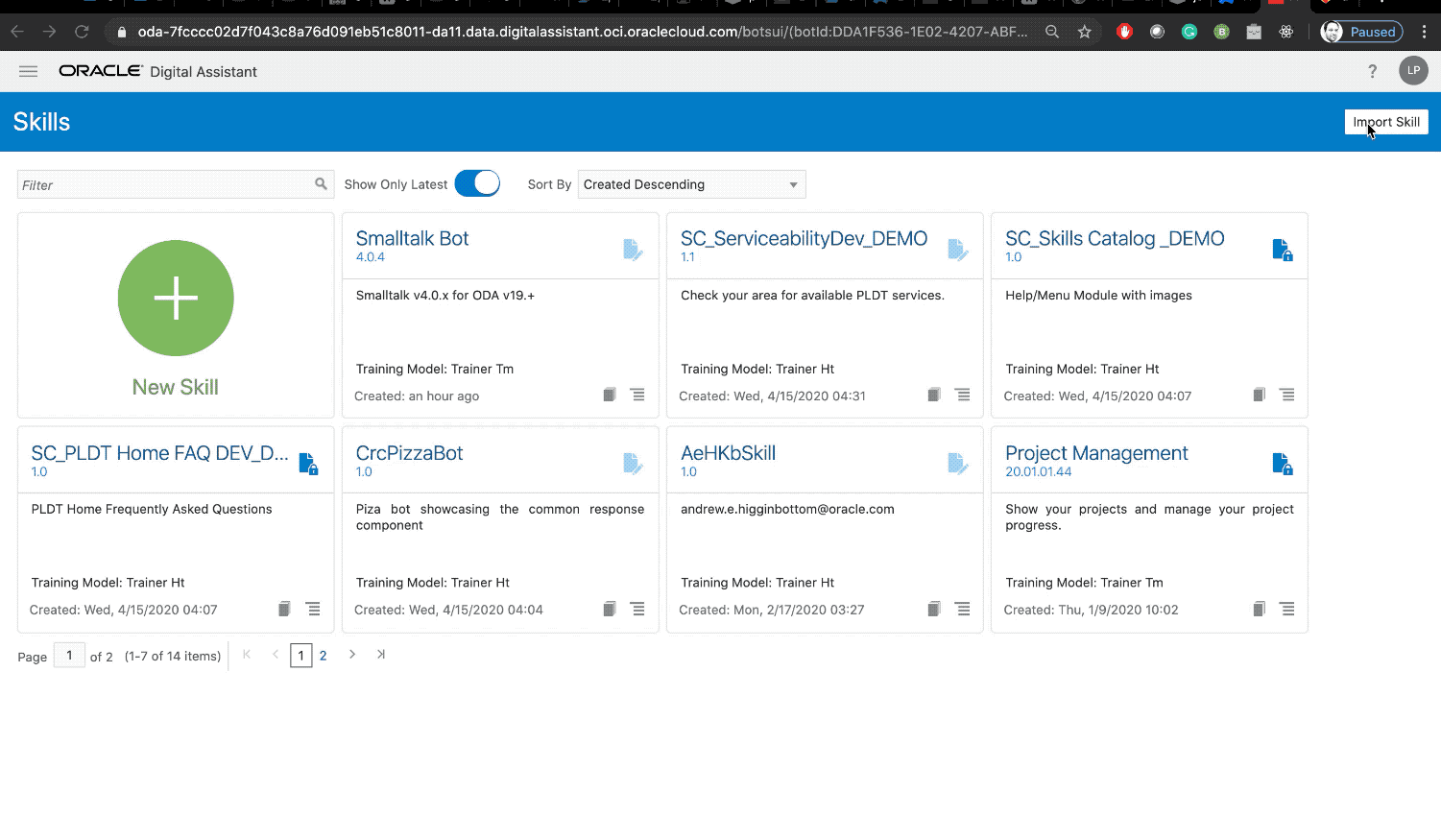Image resolution: width=1441 pixels, height=840 pixels.
Task: Open options menu on CrcPizzaBot card
Action: click(637, 609)
